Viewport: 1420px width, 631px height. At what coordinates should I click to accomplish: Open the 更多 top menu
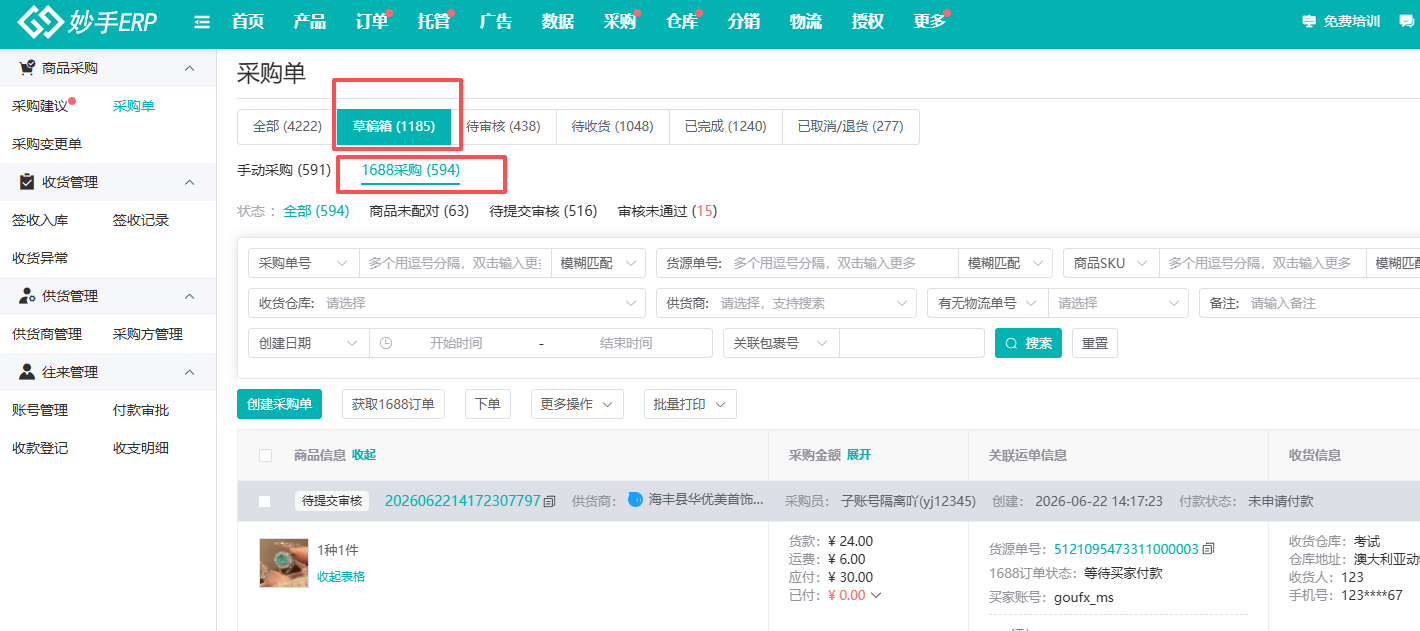pos(930,22)
